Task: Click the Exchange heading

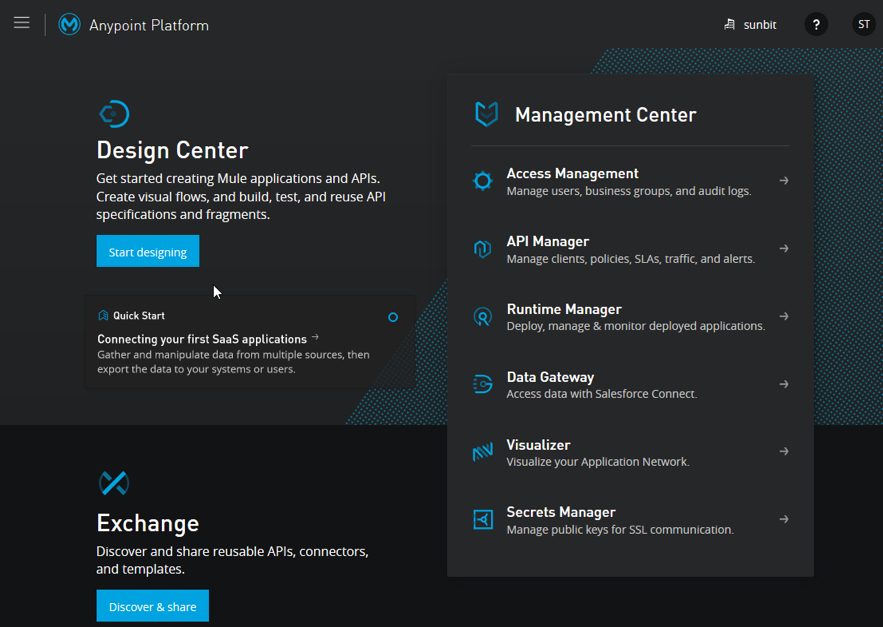Action: pyautogui.click(x=148, y=523)
